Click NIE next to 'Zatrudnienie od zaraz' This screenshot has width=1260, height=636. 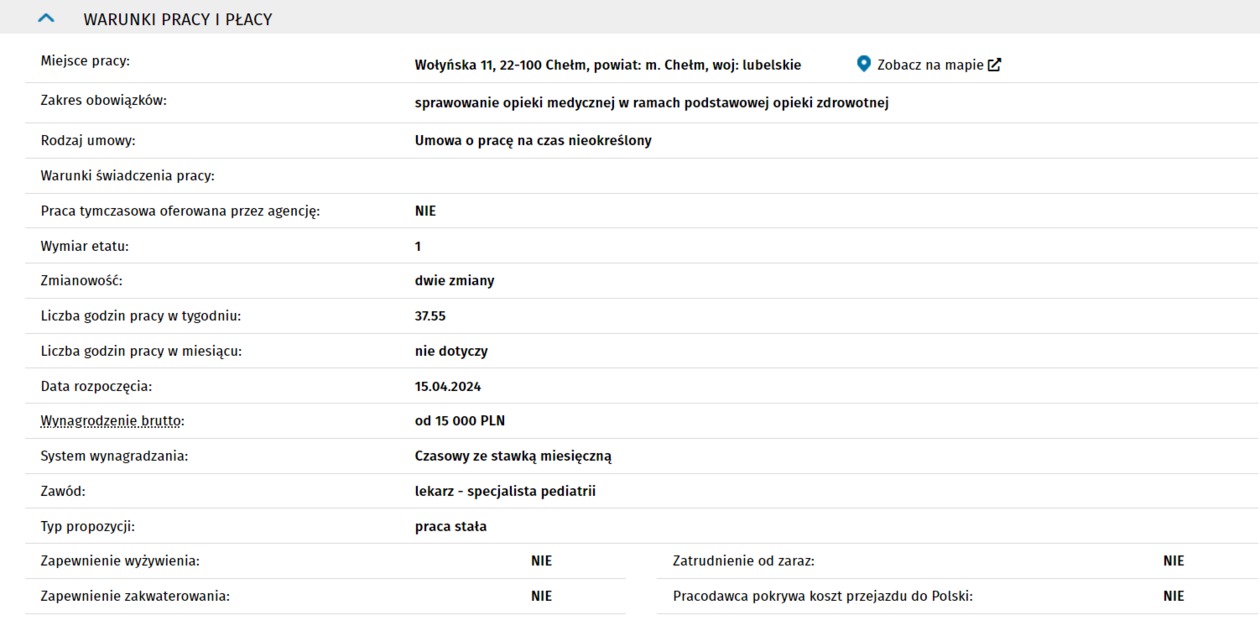coord(1173,561)
